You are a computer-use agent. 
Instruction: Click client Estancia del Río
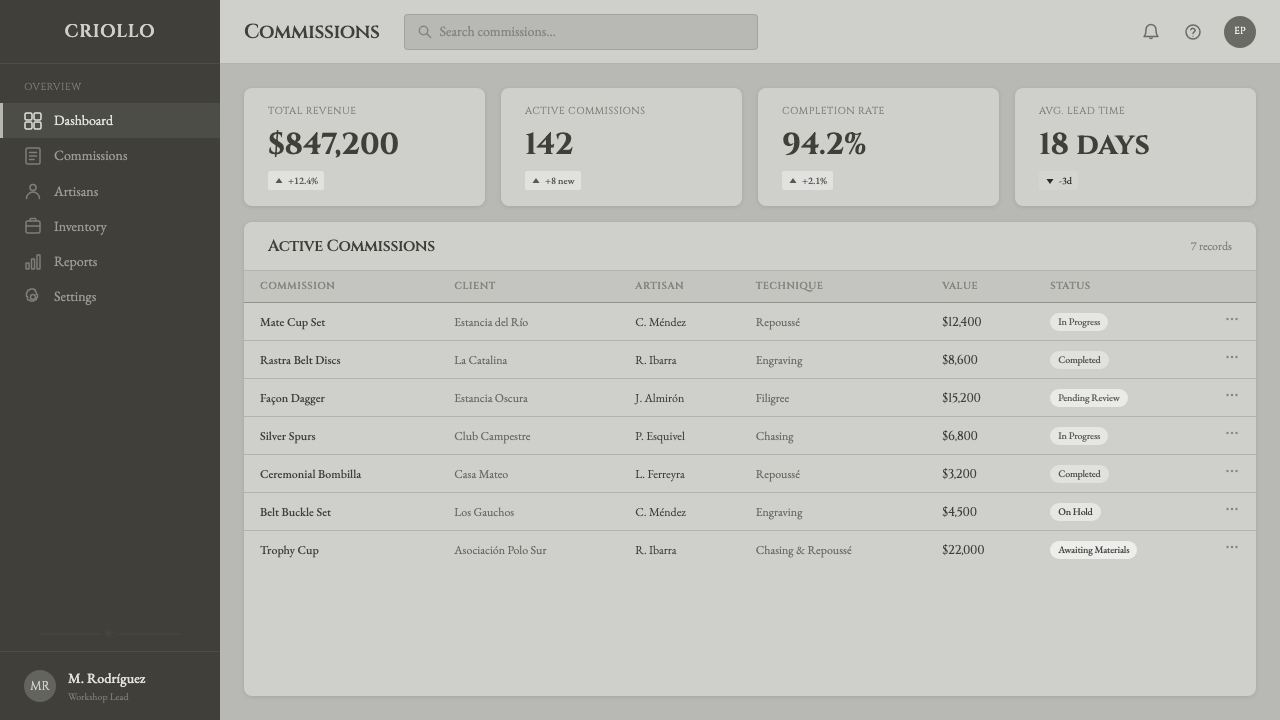pyautogui.click(x=491, y=322)
